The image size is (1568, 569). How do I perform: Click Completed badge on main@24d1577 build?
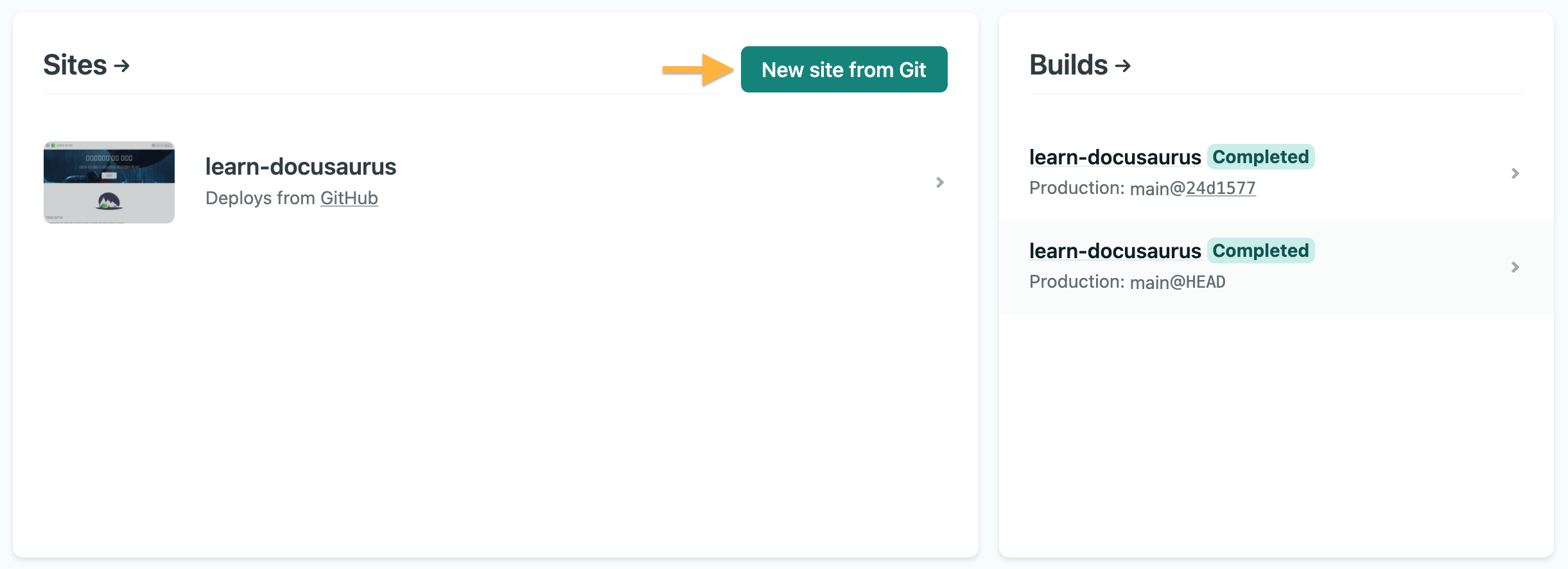coord(1260,157)
